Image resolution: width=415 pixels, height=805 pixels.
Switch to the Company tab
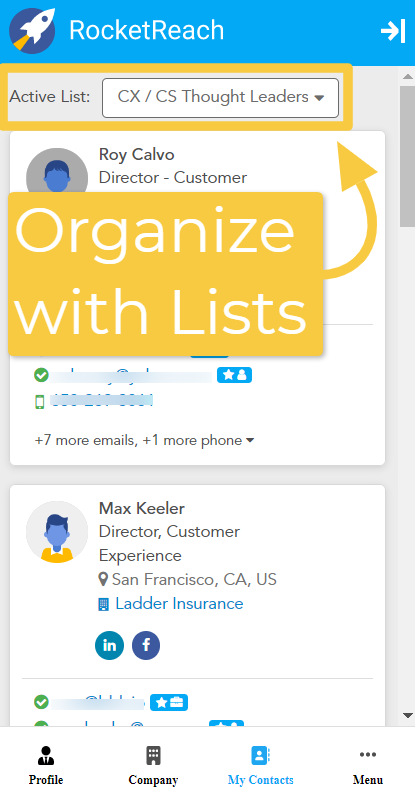coord(153,765)
